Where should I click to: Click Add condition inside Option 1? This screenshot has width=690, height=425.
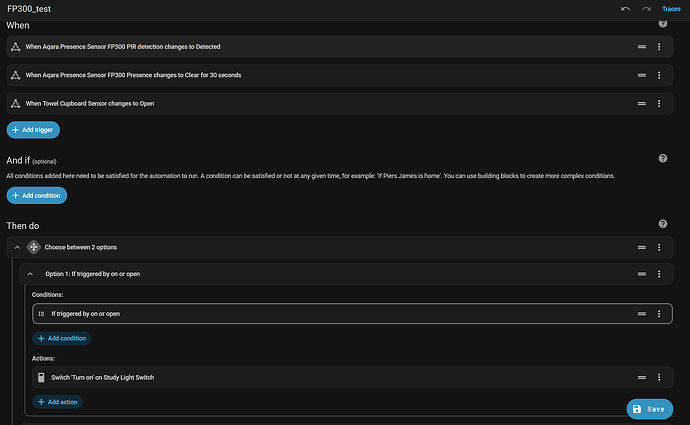click(x=61, y=338)
